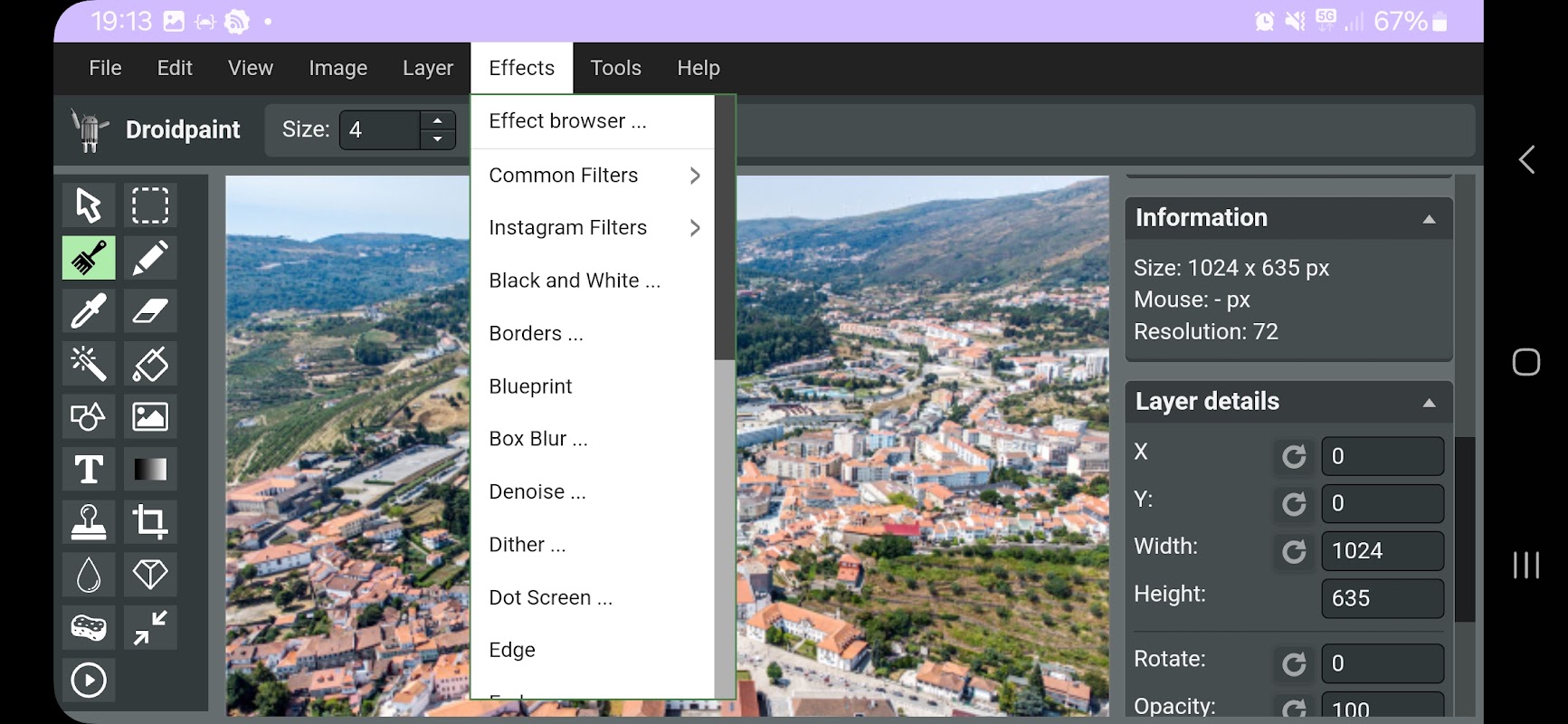
Task: Click the Droidpaint logo icon
Action: click(x=90, y=130)
